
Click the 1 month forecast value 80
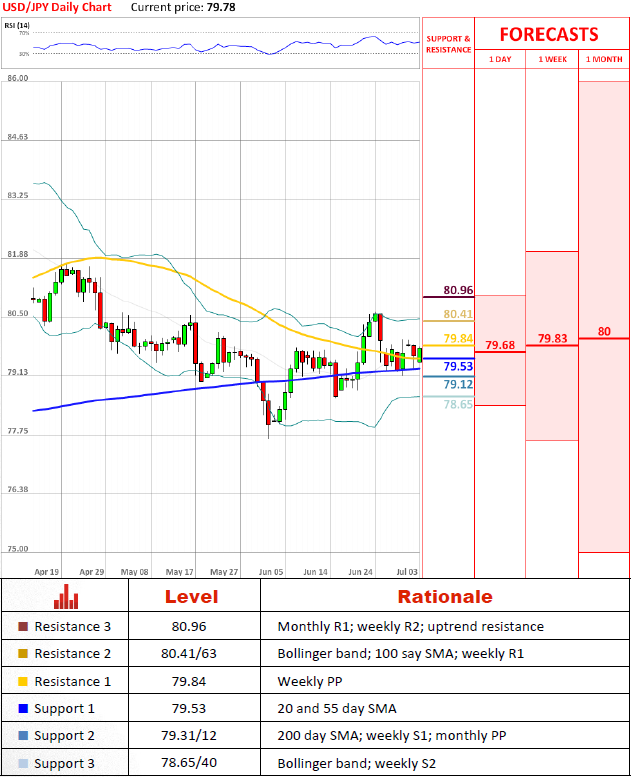[604, 331]
